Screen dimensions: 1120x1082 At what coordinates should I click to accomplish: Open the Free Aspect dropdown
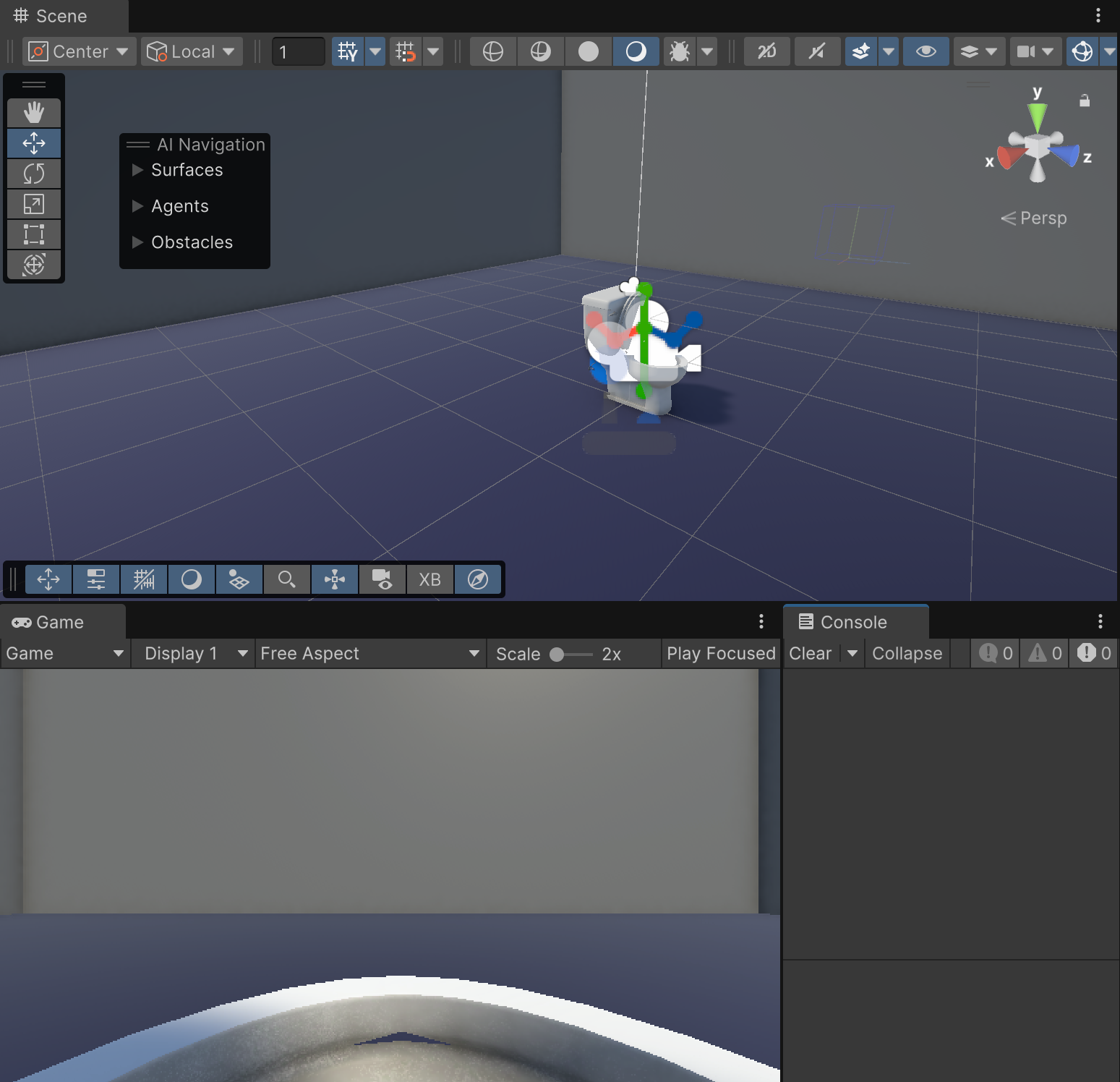point(369,653)
